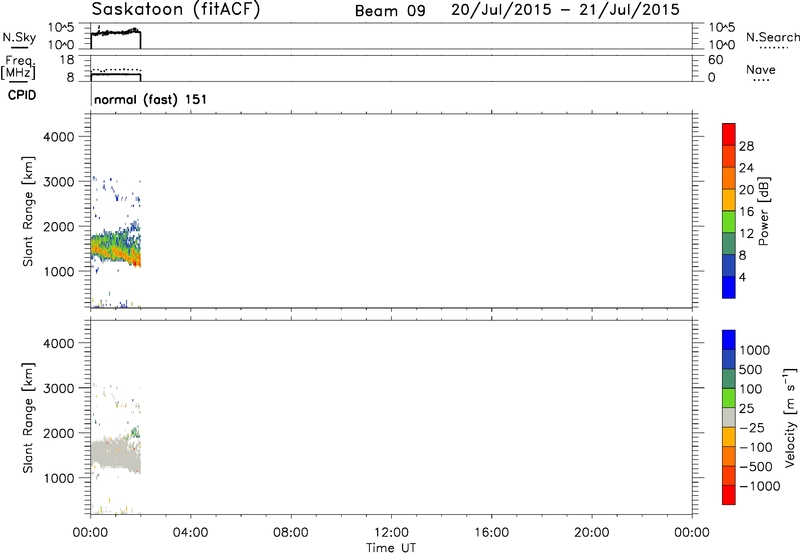The width and height of the screenshot is (800, 554).
Task: Click the 'Velocity [m s-1]' colorbar label
Action: 790,417
